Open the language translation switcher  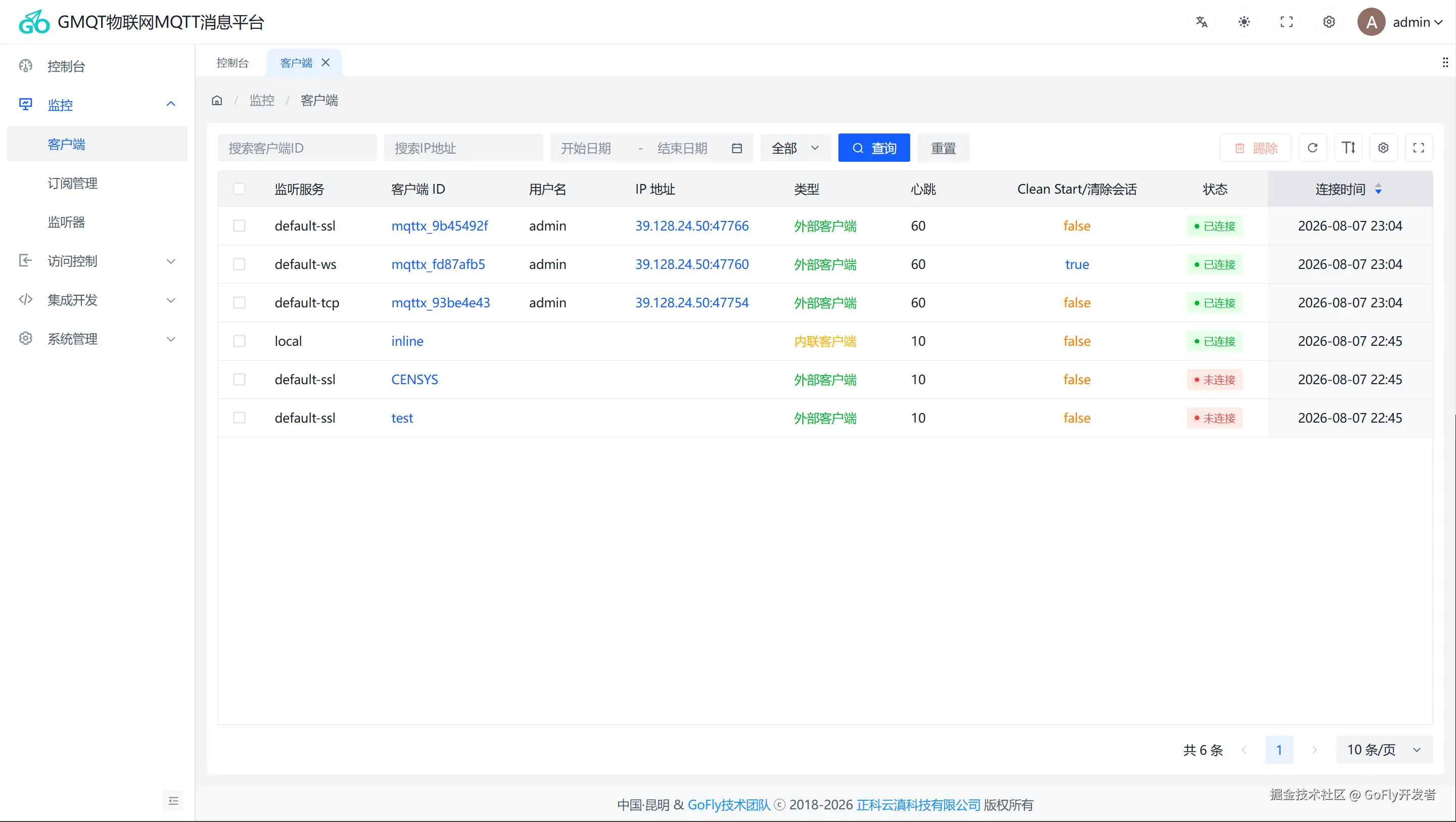click(x=1202, y=22)
